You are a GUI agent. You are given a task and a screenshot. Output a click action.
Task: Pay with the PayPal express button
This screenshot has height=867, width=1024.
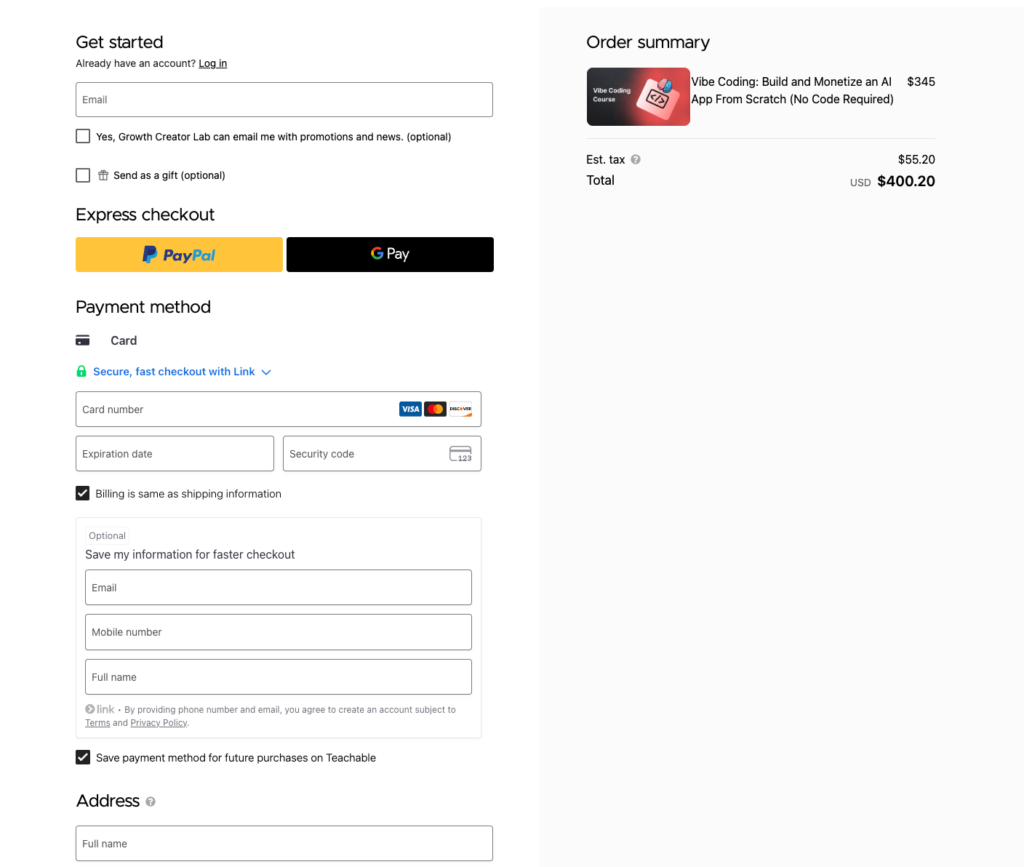(x=178, y=254)
